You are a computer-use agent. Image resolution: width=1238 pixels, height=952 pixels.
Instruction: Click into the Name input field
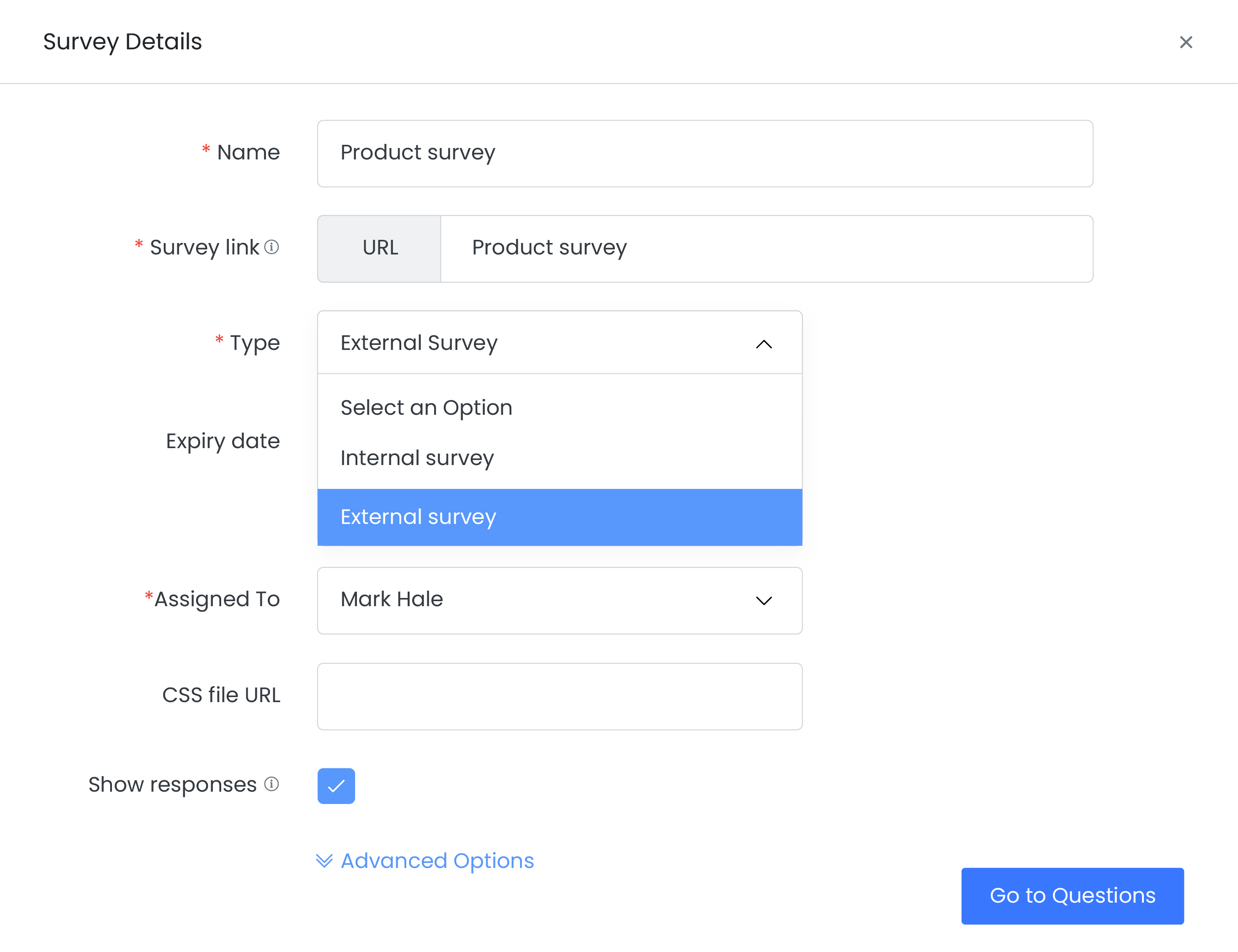tap(705, 153)
